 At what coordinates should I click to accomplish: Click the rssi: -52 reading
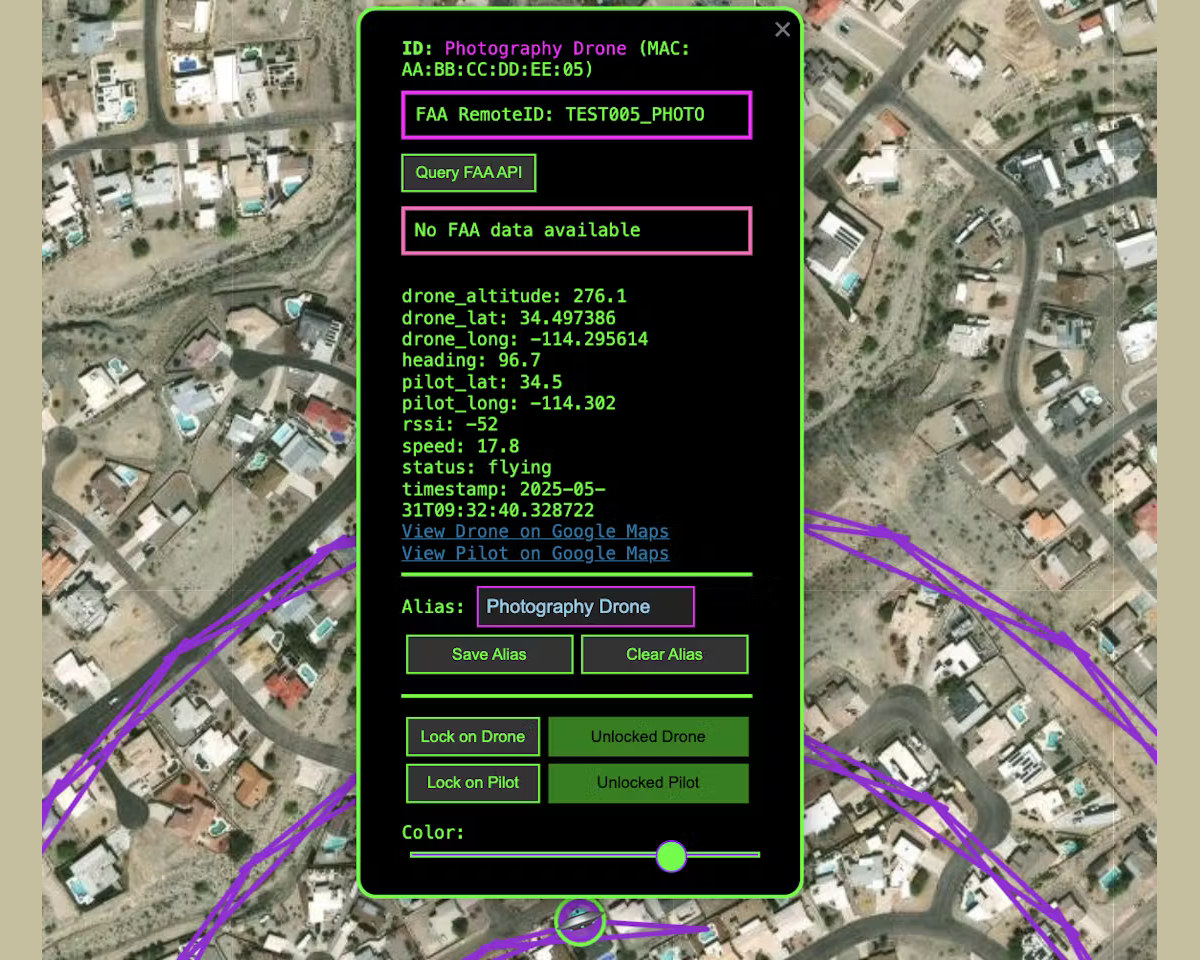[x=449, y=425]
